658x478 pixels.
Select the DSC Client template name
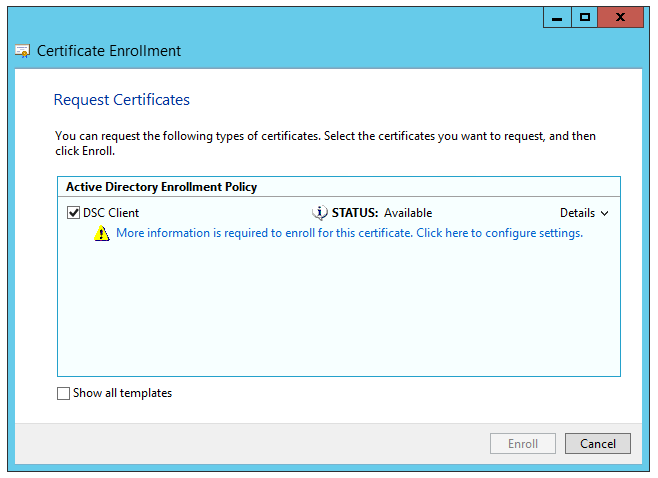(x=111, y=213)
